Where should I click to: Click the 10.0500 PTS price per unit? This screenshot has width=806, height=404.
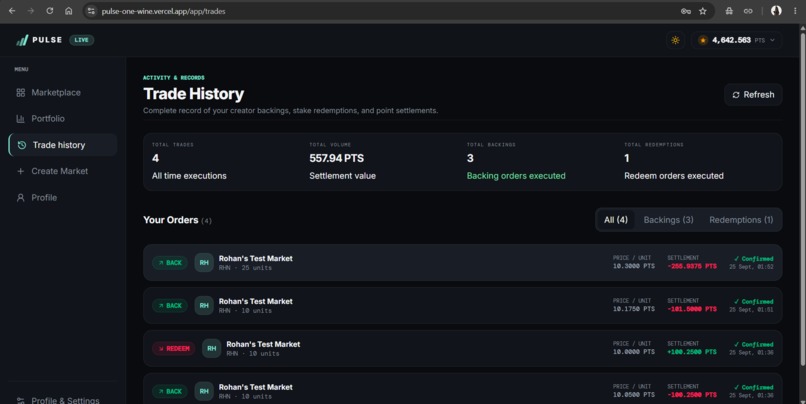tap(633, 395)
